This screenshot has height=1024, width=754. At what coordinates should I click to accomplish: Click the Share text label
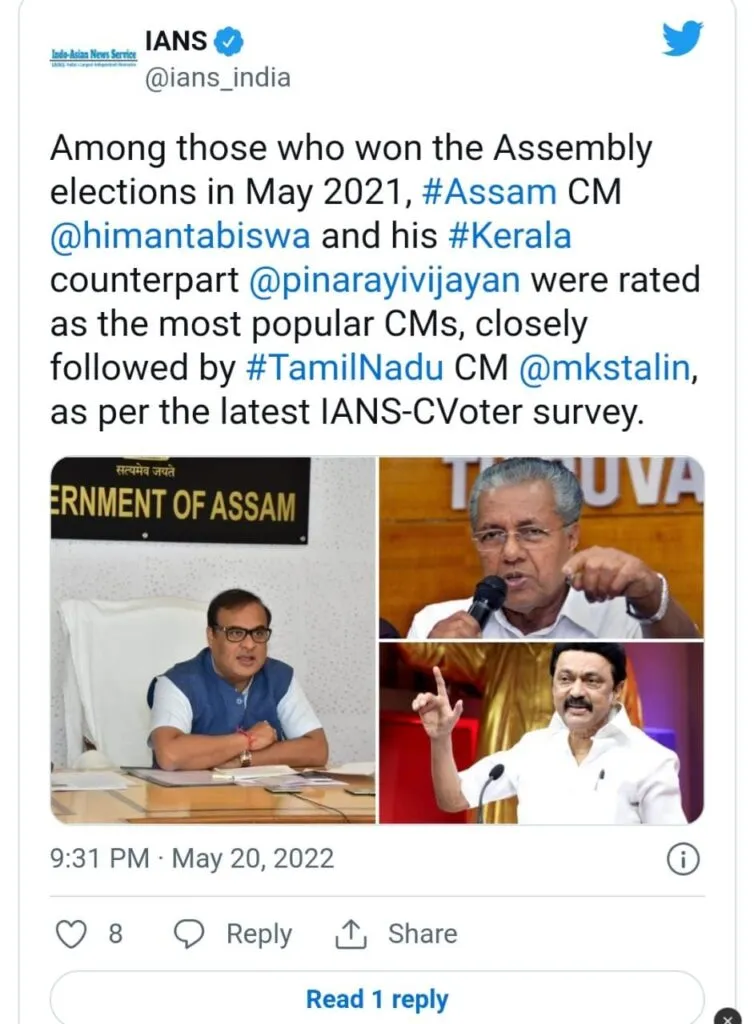click(x=422, y=934)
